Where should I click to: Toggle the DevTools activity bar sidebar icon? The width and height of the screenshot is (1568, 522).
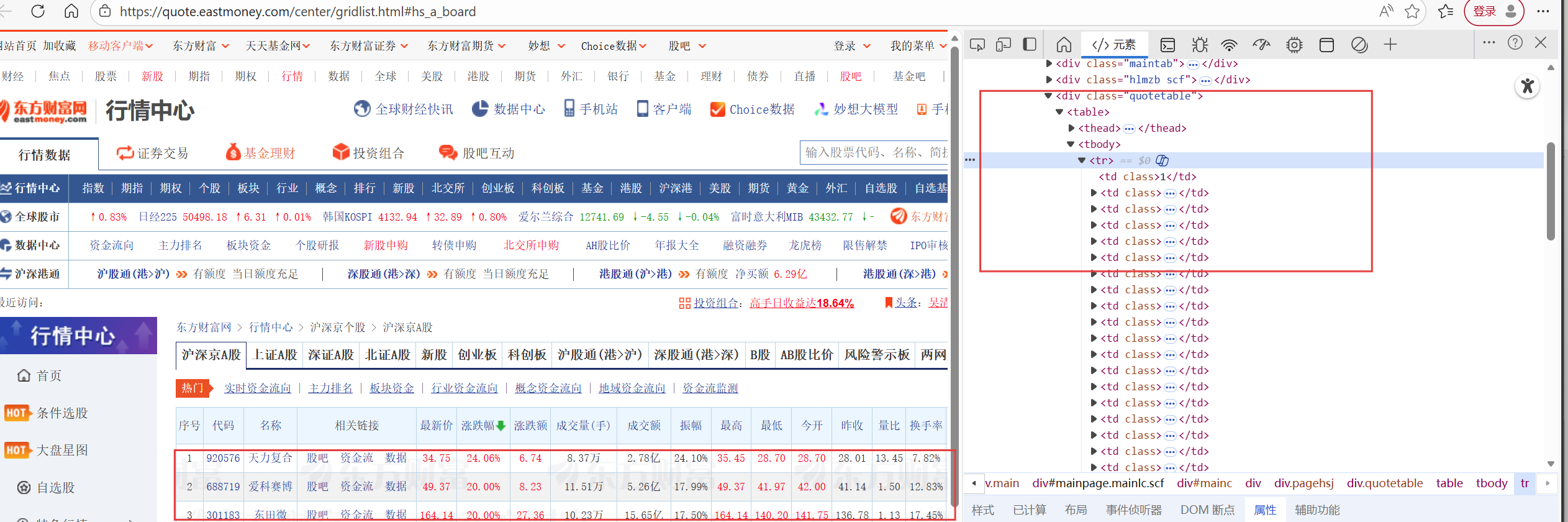click(1030, 45)
